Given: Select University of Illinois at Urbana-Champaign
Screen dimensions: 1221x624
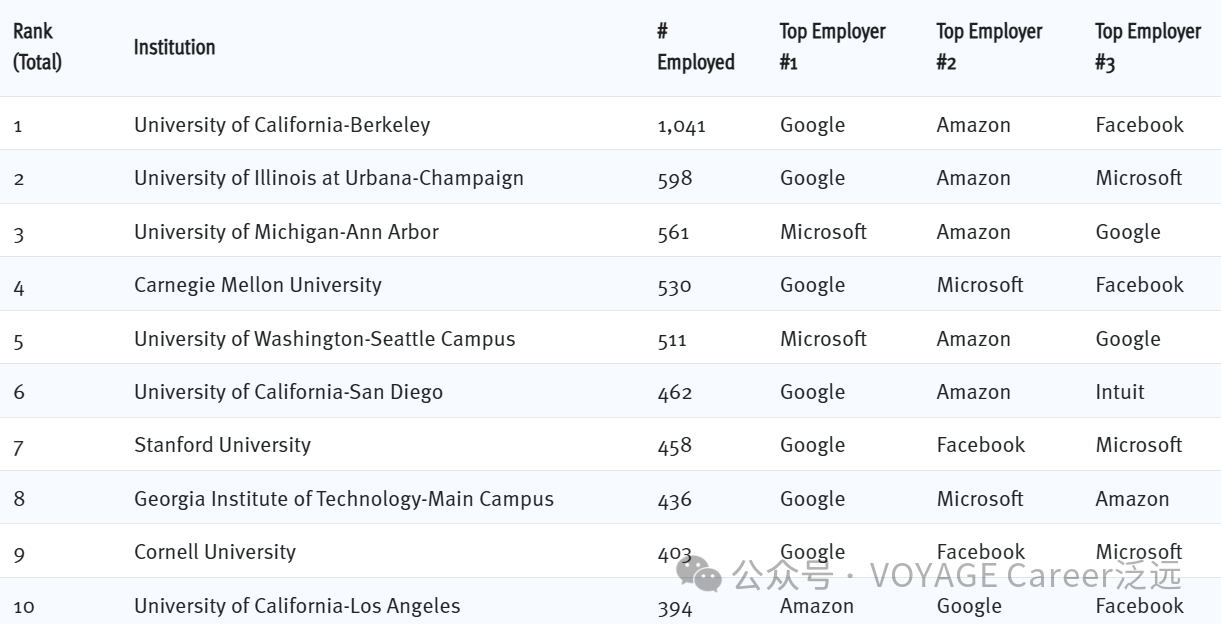Looking at the screenshot, I should pos(328,178).
